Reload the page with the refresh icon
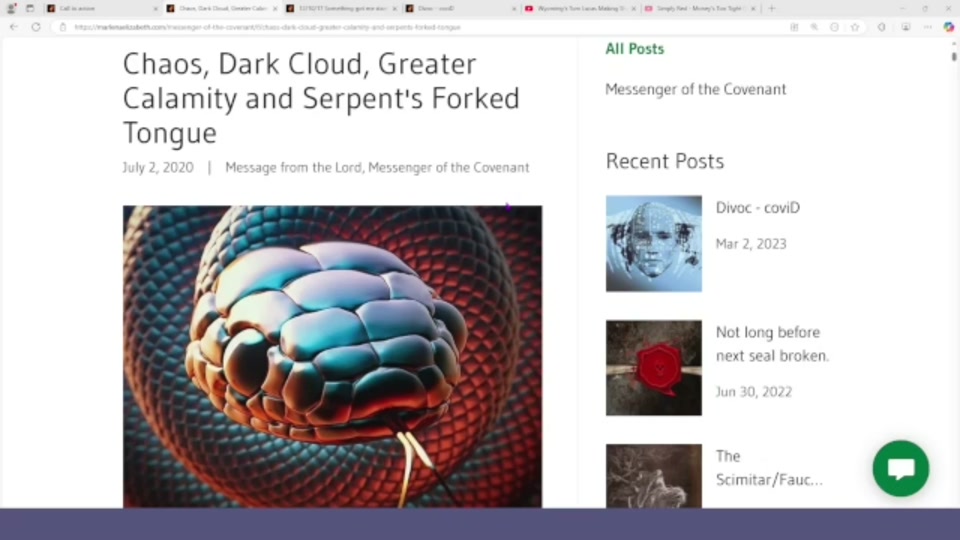Screen dimensions: 960x540 coord(36,27)
